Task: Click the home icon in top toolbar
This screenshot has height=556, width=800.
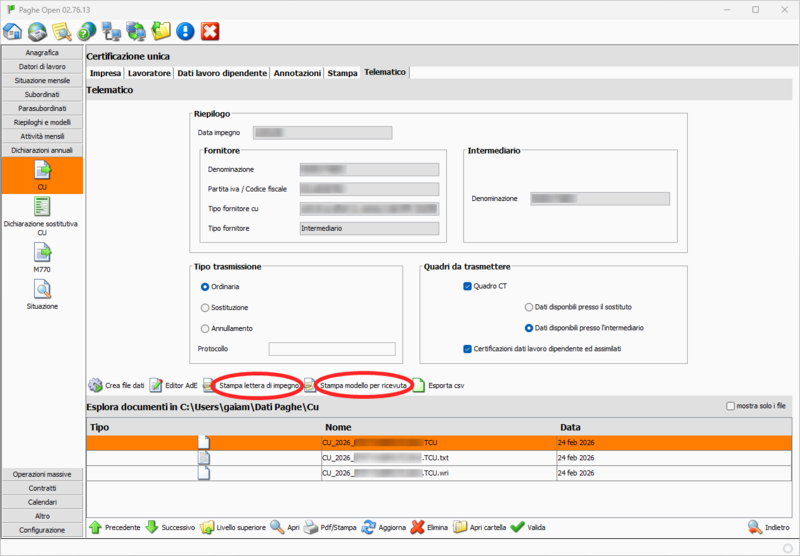Action: [x=14, y=32]
